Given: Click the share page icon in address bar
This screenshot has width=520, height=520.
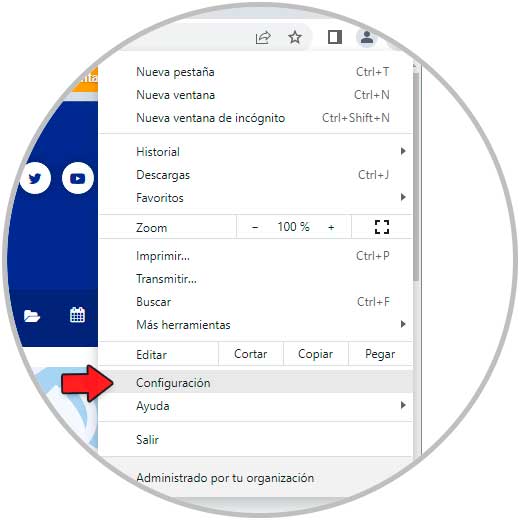Looking at the screenshot, I should click(263, 37).
